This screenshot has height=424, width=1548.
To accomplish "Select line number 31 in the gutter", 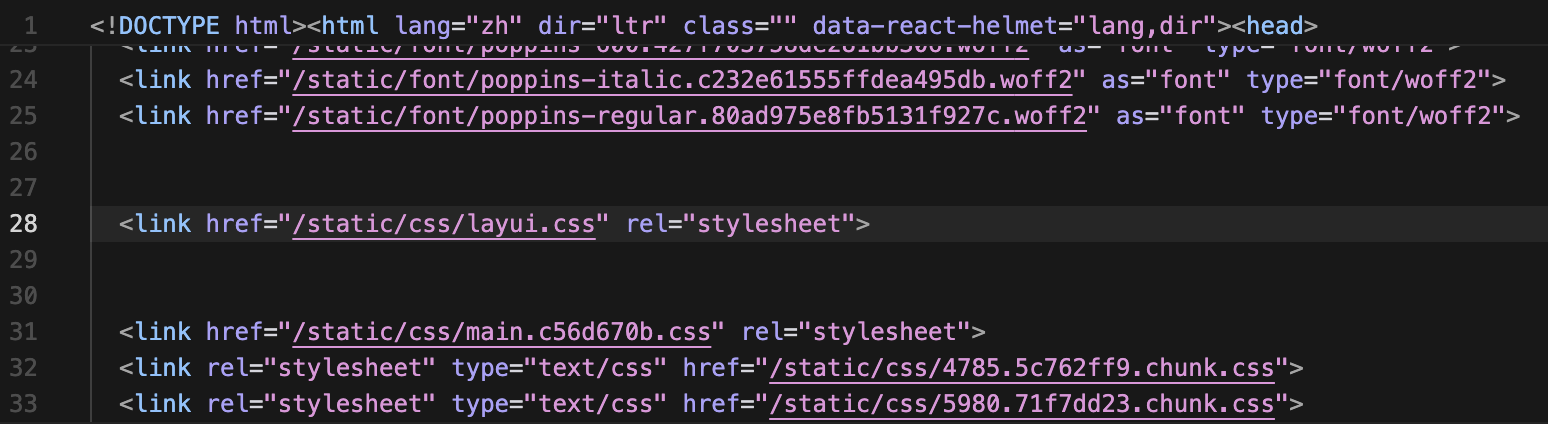I will coord(24,332).
